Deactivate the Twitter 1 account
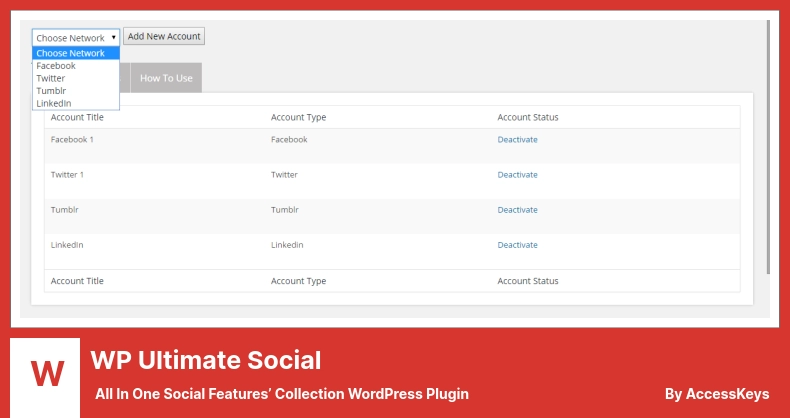The height and width of the screenshot is (418, 790). [x=517, y=175]
